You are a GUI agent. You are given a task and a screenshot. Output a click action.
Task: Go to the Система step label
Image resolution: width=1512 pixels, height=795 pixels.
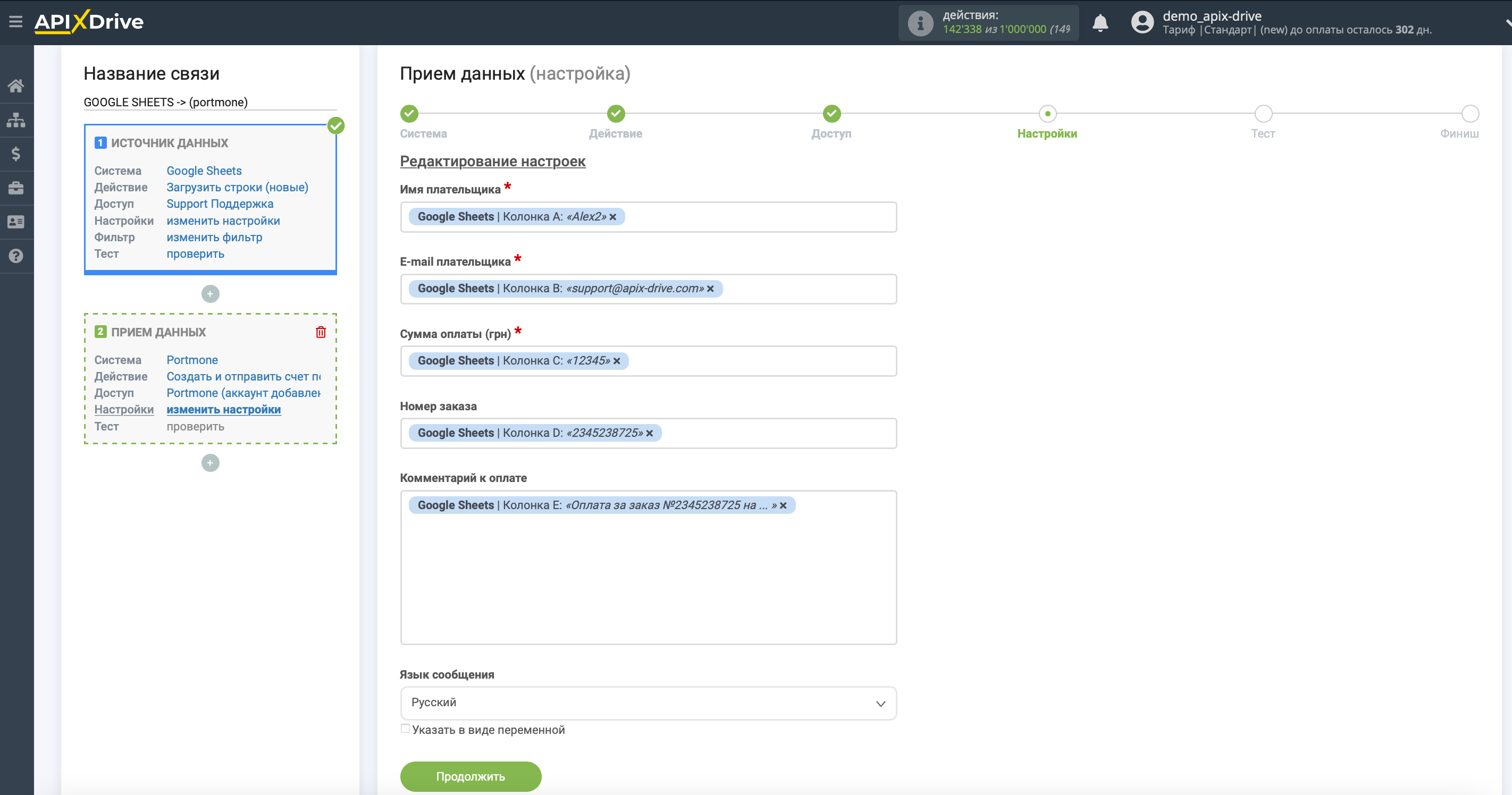pos(423,134)
